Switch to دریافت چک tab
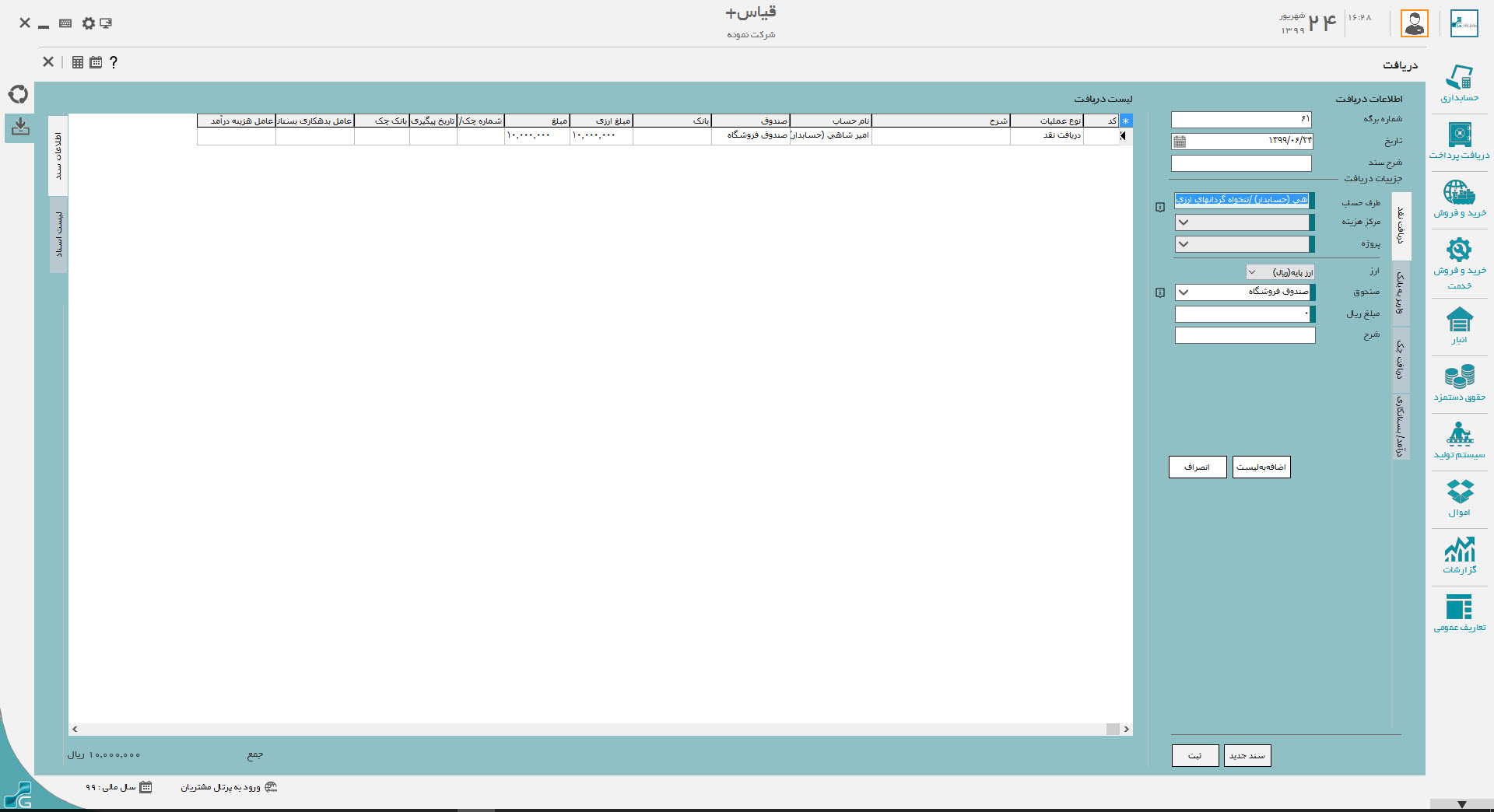This screenshot has height=812, width=1494. (x=1401, y=359)
